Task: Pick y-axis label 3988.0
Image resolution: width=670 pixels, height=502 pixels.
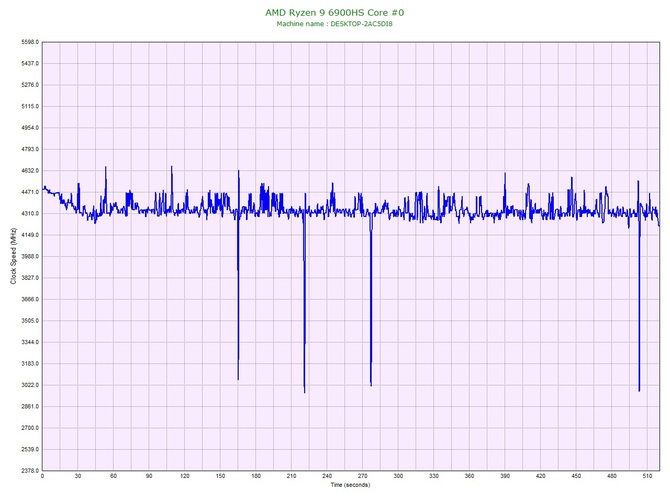Action: pyautogui.click(x=30, y=256)
